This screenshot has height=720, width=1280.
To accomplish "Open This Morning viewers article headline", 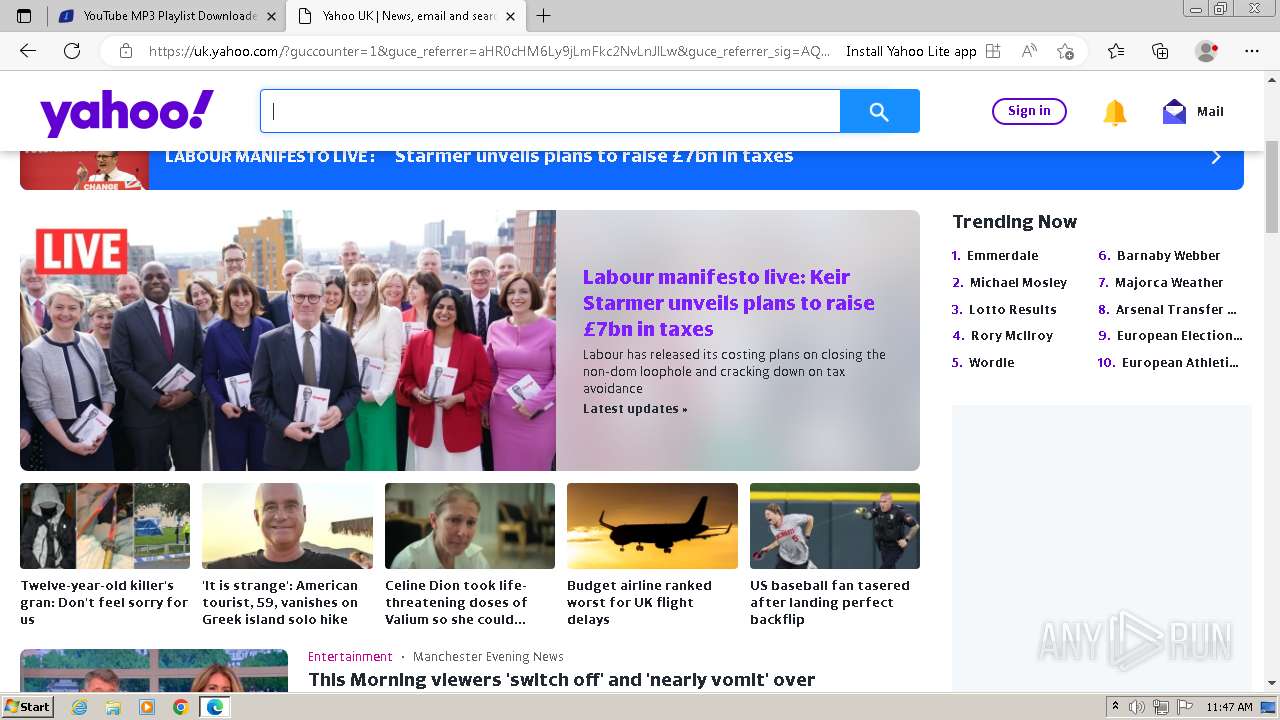I will [x=561, y=680].
